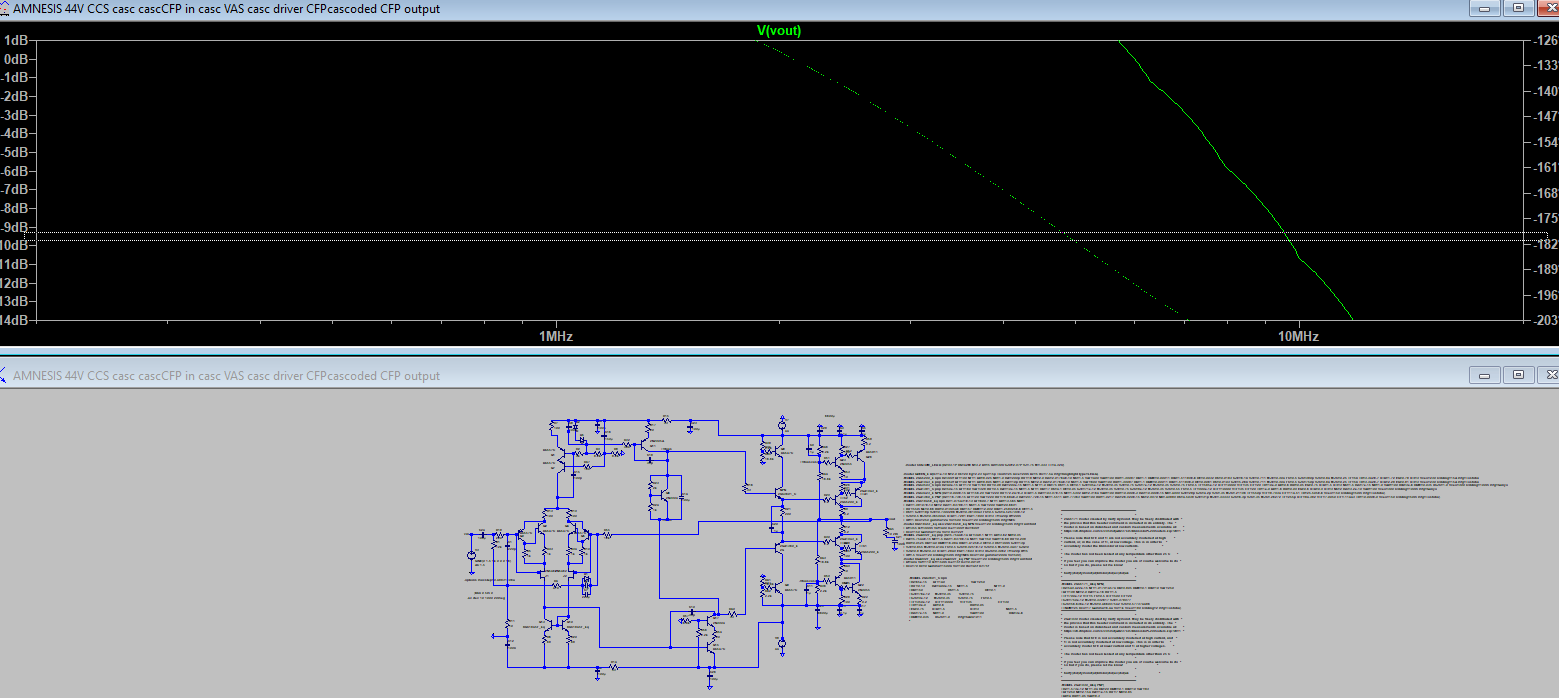The height and width of the screenshot is (698, 1559).
Task: Click the -3dB left axis label
Action: click(14, 115)
